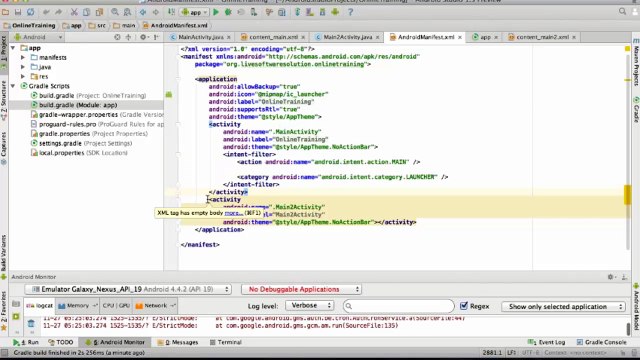The height and width of the screenshot is (360, 640).
Task: Expand the java folder
Action: tap(23, 67)
